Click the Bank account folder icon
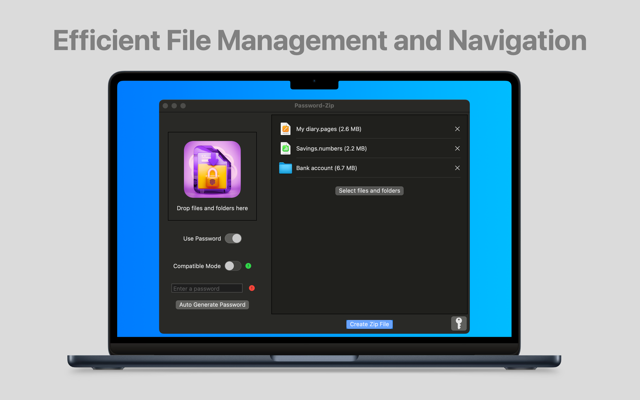 285,168
